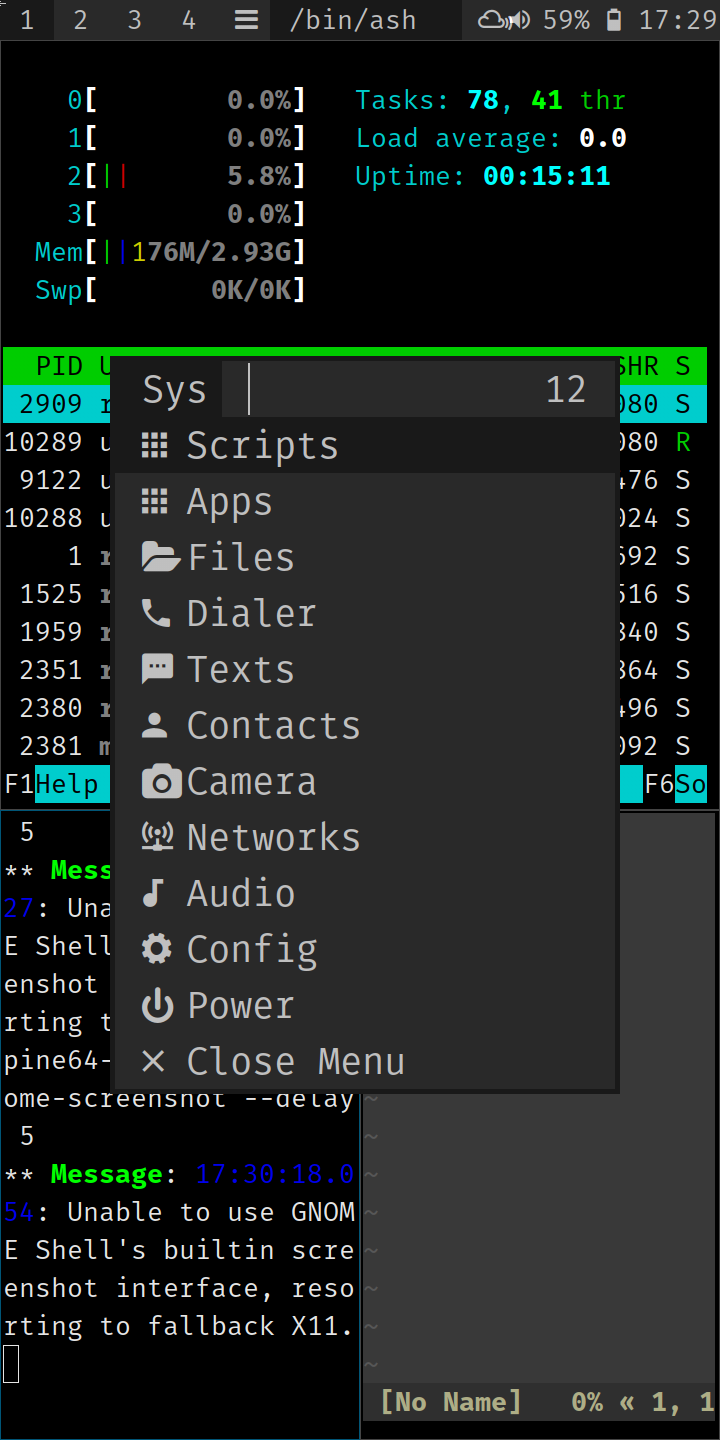Open Scripts from the Sys menu
The height and width of the screenshot is (1440, 720).
click(262, 444)
